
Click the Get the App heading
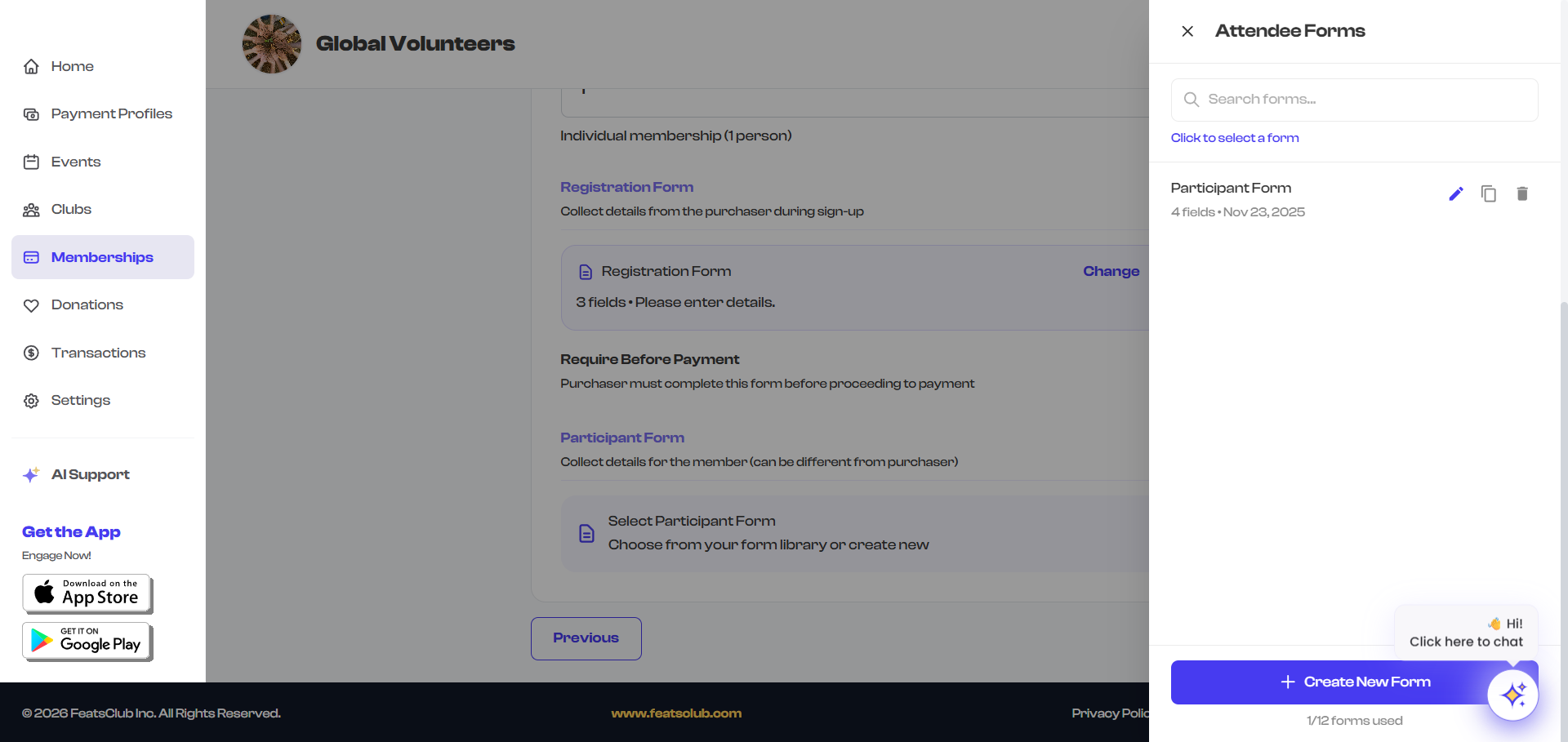[x=71, y=532]
